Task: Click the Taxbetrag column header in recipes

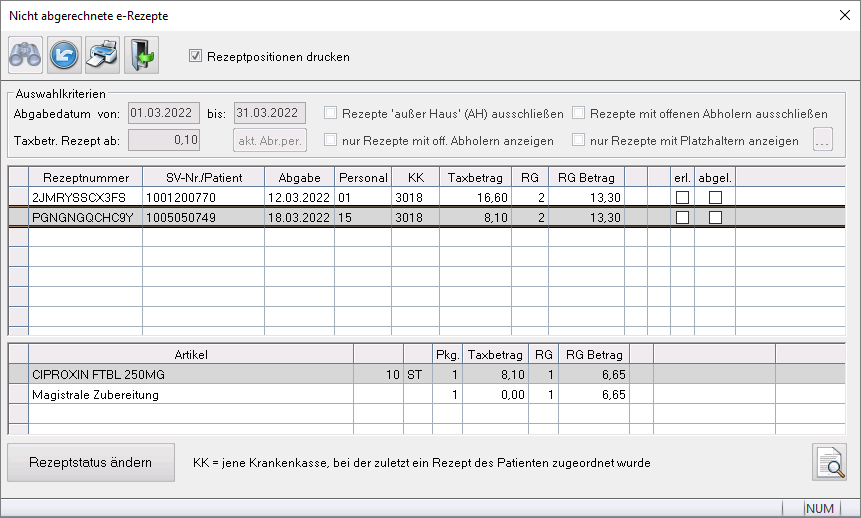Action: tap(474, 177)
